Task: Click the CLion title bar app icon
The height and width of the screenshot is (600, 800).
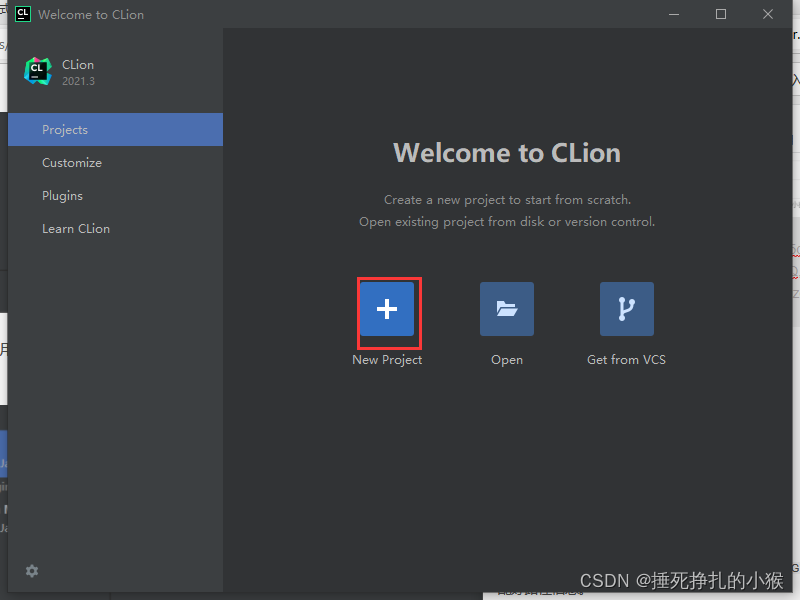Action: coord(23,14)
